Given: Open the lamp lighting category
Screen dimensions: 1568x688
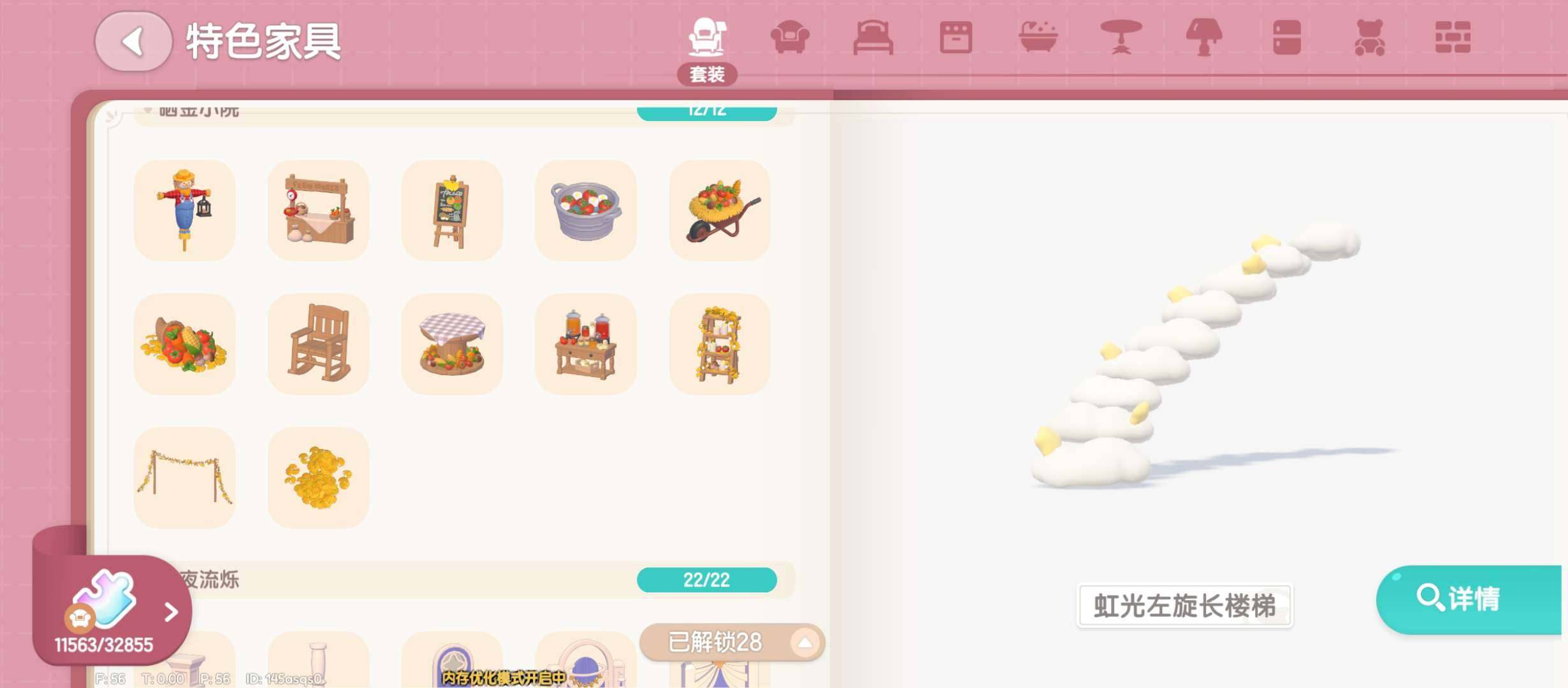Looking at the screenshot, I should tap(1204, 37).
